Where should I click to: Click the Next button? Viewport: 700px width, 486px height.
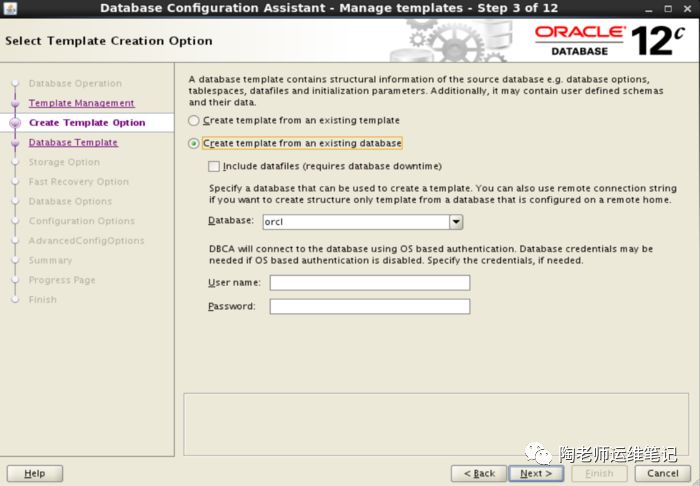(x=536, y=474)
